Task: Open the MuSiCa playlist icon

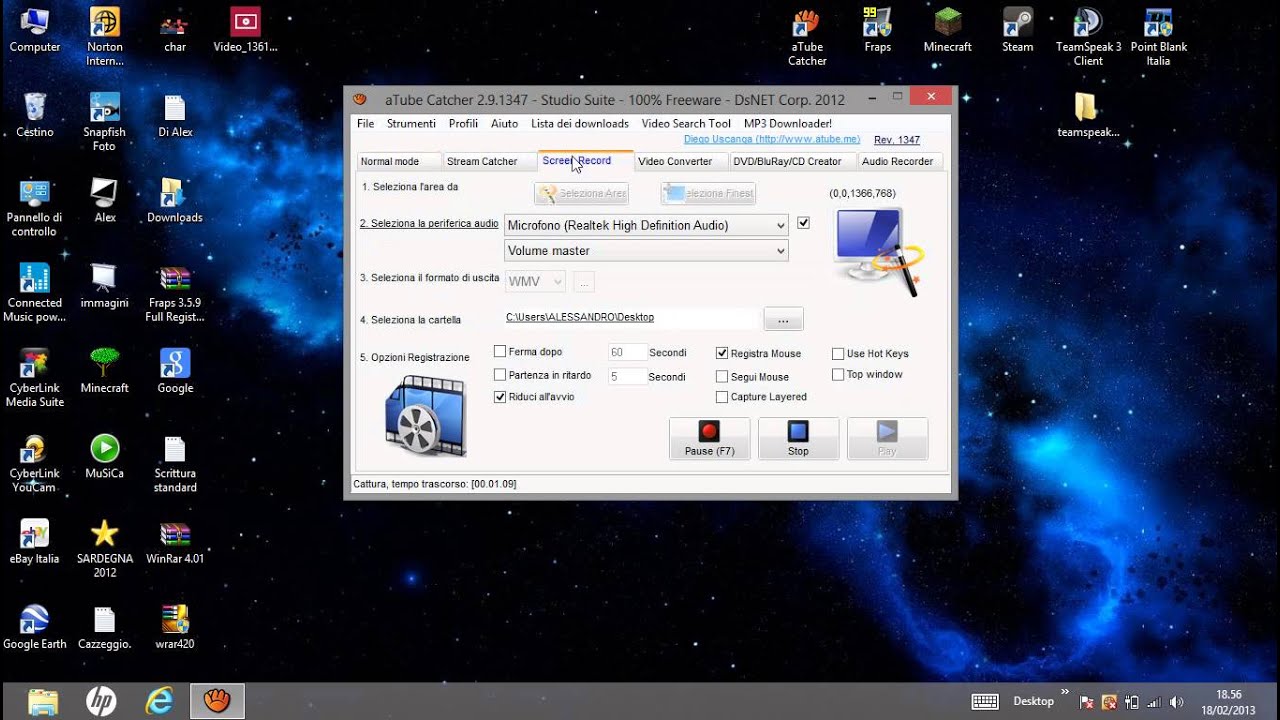Action: tap(105, 456)
